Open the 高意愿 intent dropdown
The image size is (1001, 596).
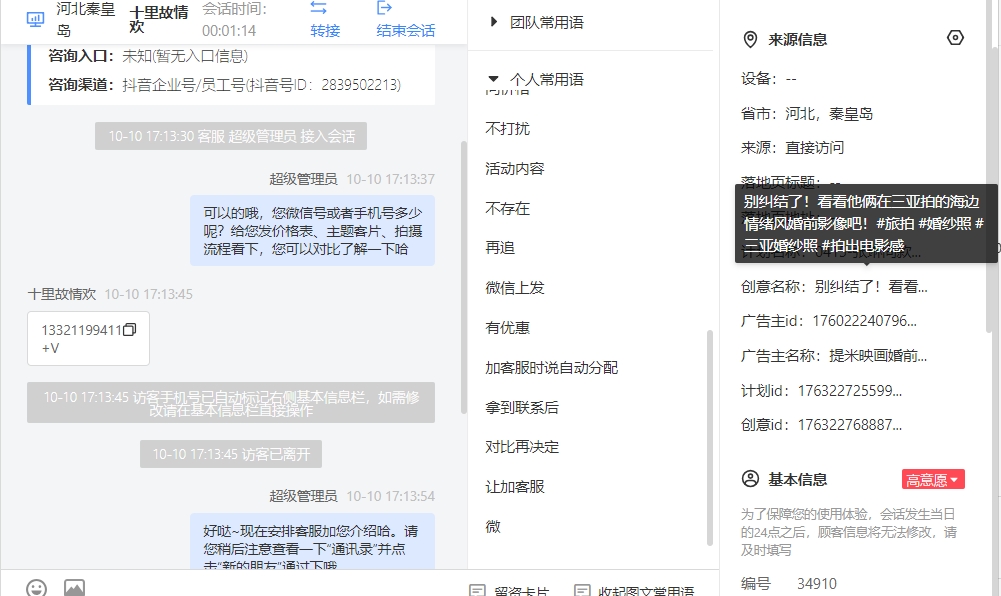933,479
